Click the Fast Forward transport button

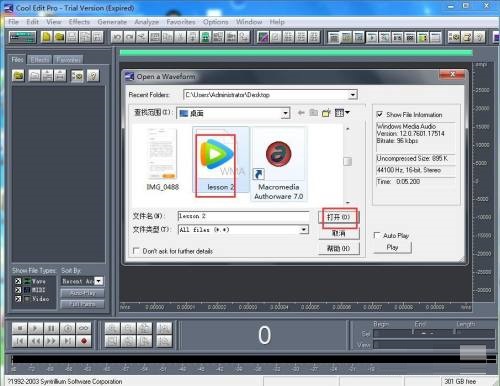pos(51,341)
